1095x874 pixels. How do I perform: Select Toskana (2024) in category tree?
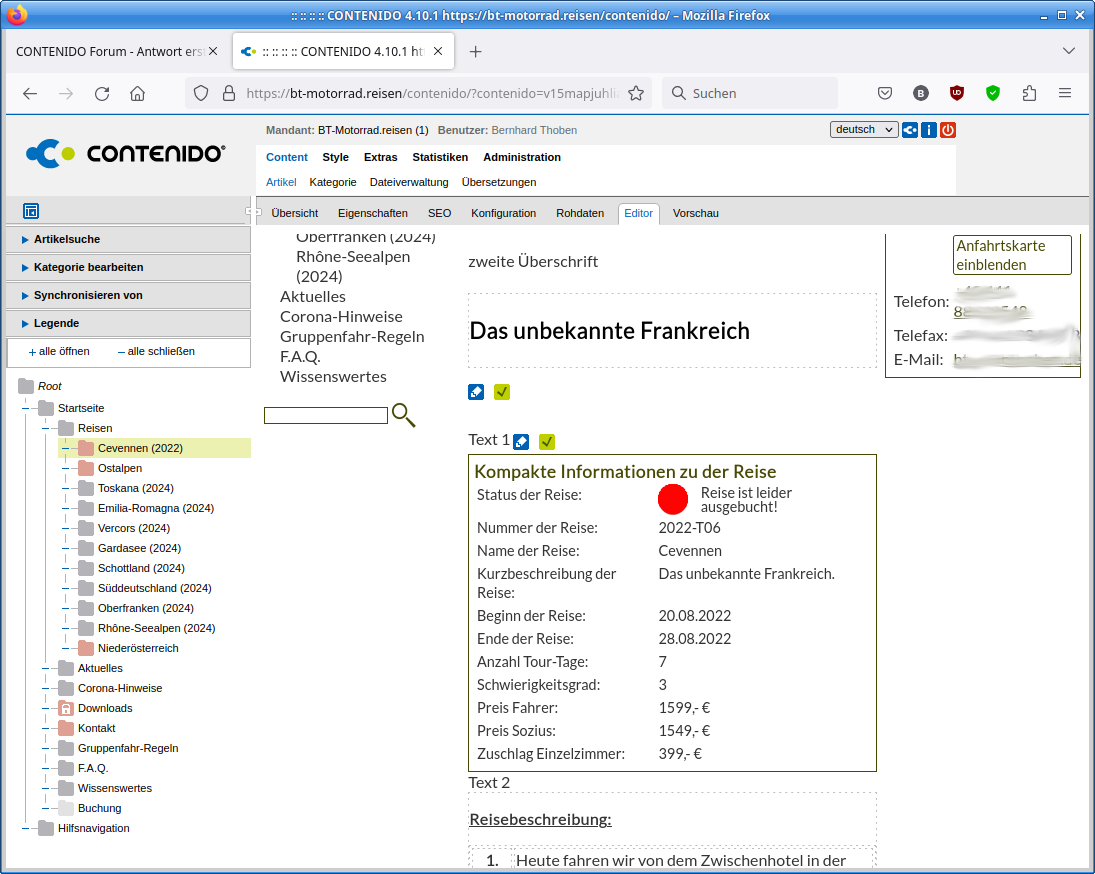135,488
